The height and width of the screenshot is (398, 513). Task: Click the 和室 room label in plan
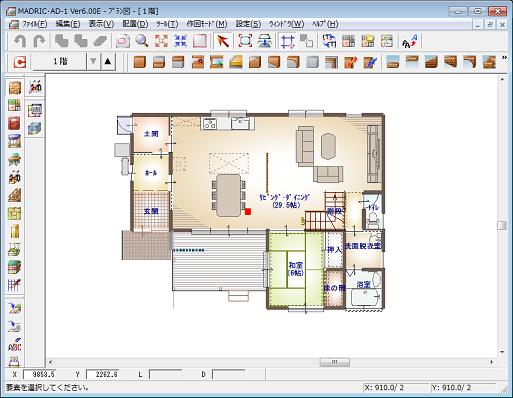[296, 265]
